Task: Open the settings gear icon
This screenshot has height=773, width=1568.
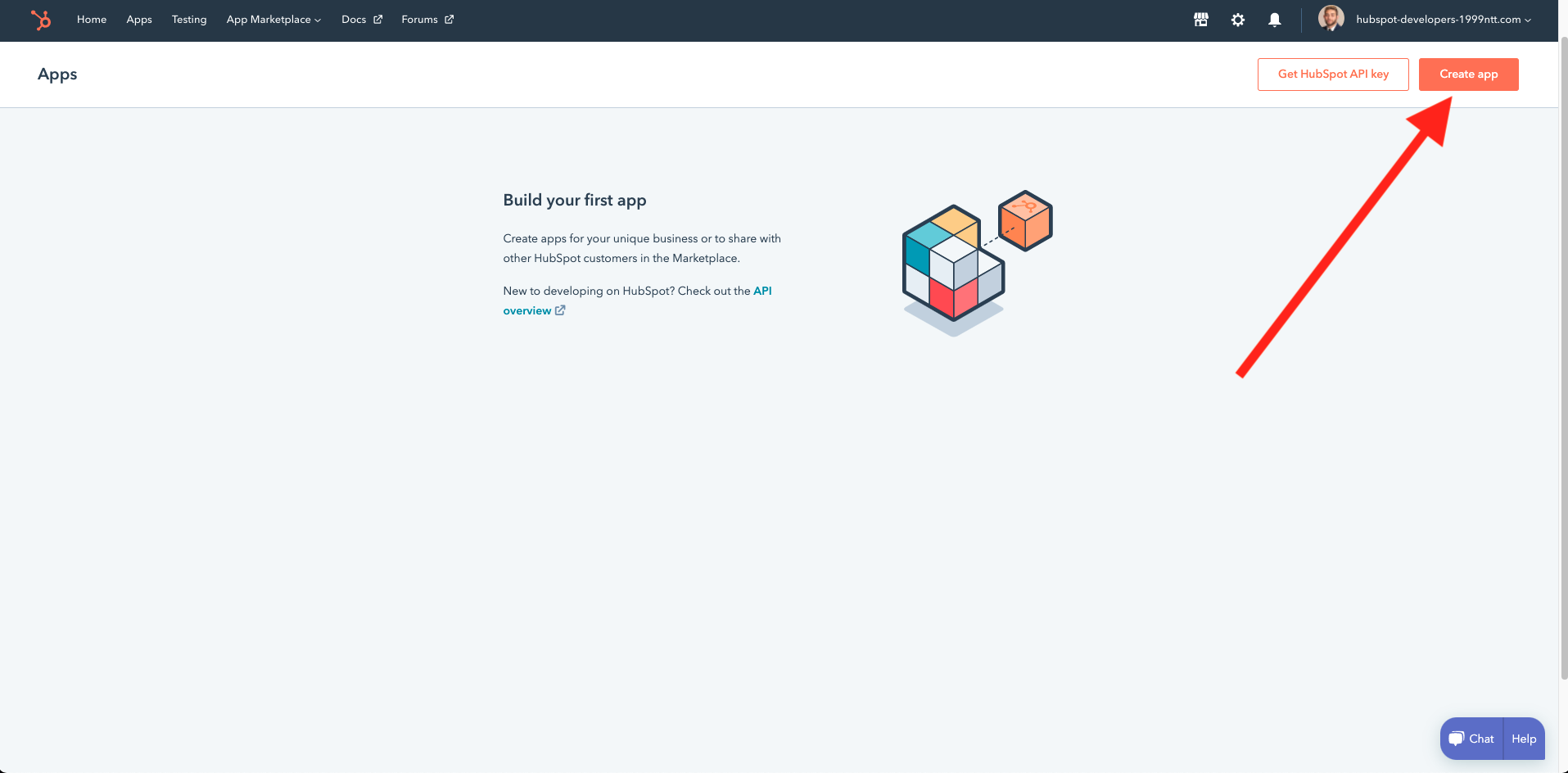Action: click(x=1238, y=20)
